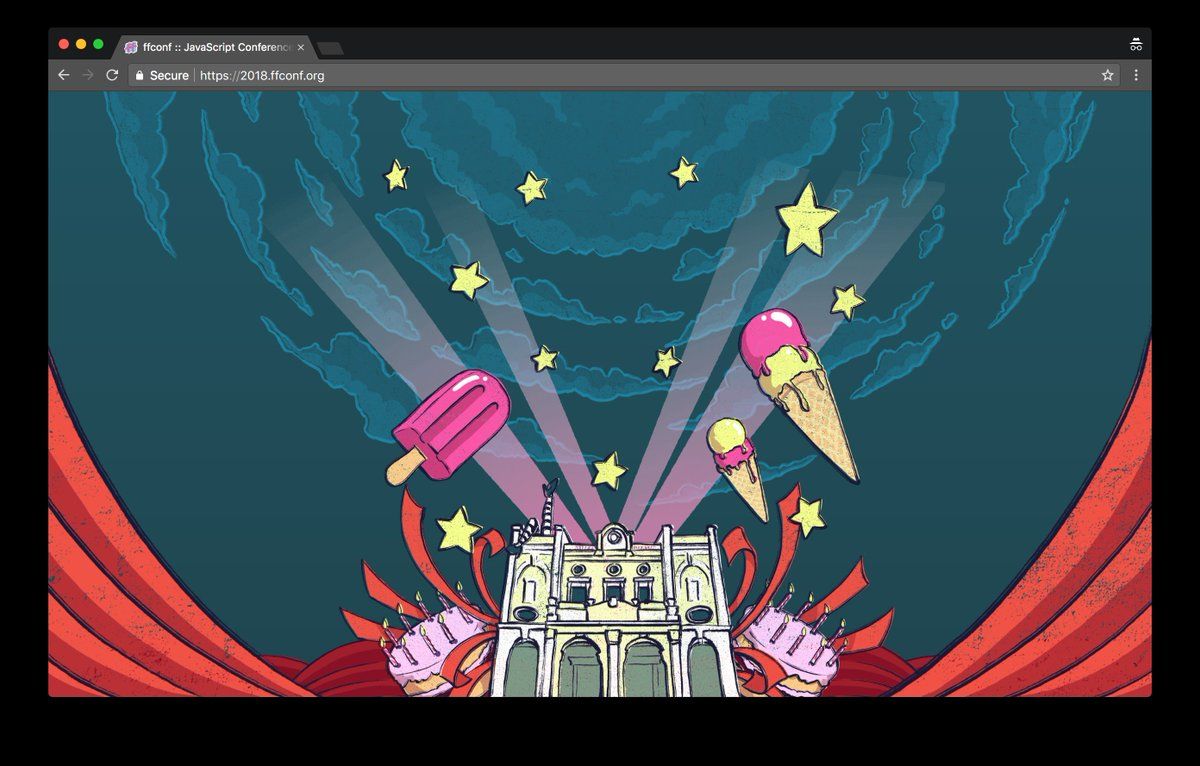Click the incognito mode icon
Screen dimensions: 1200x766
click(x=1135, y=45)
